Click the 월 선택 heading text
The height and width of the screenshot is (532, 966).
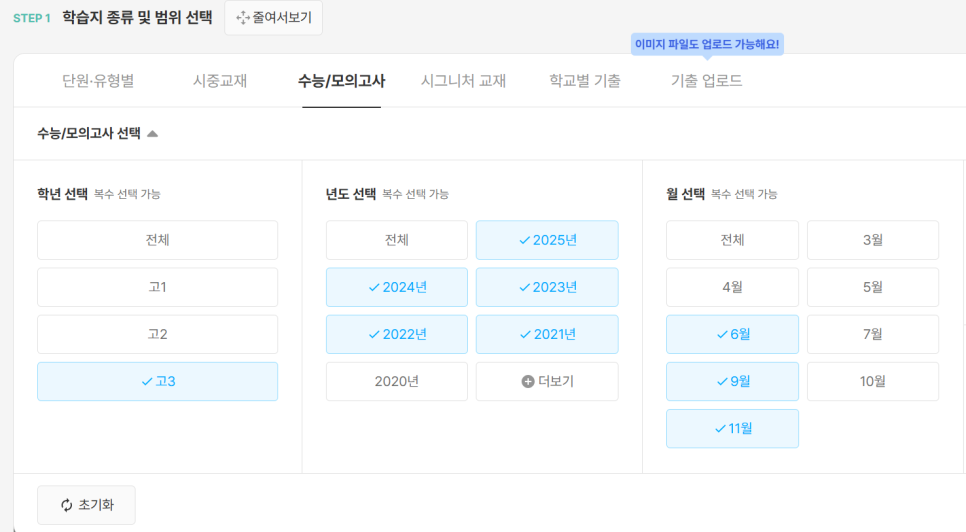685,194
